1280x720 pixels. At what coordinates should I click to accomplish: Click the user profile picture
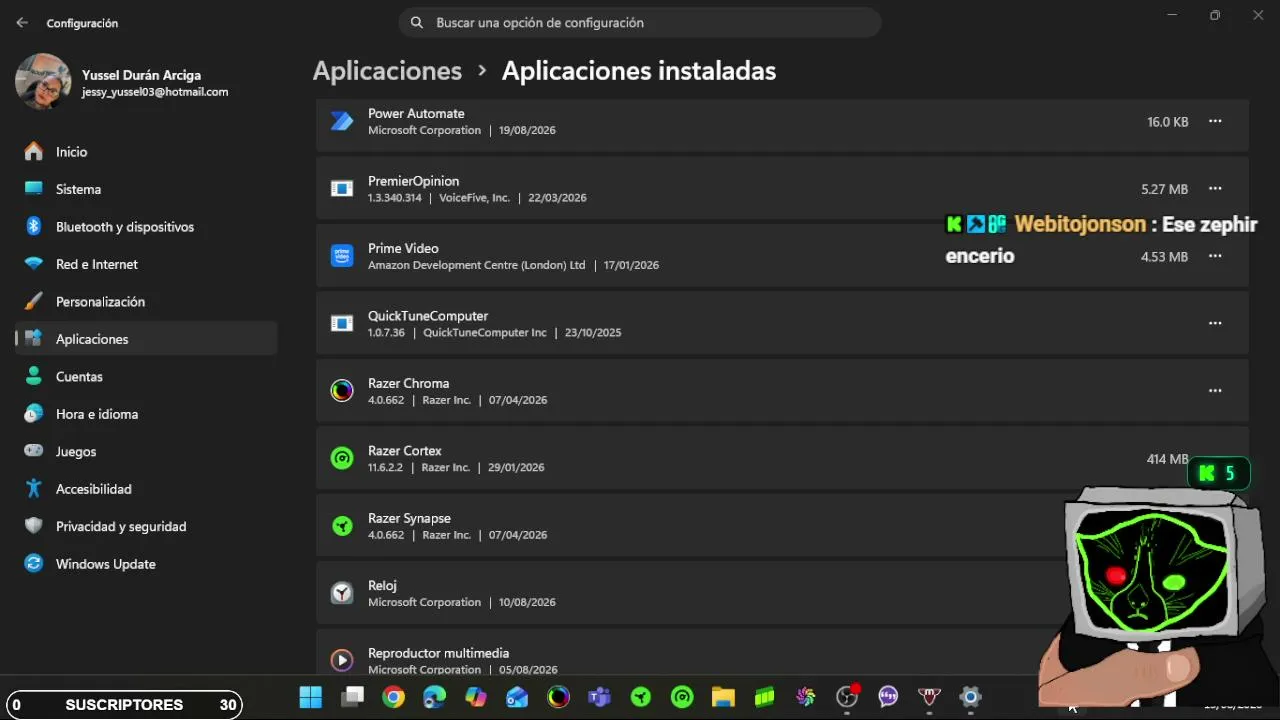pos(43,82)
